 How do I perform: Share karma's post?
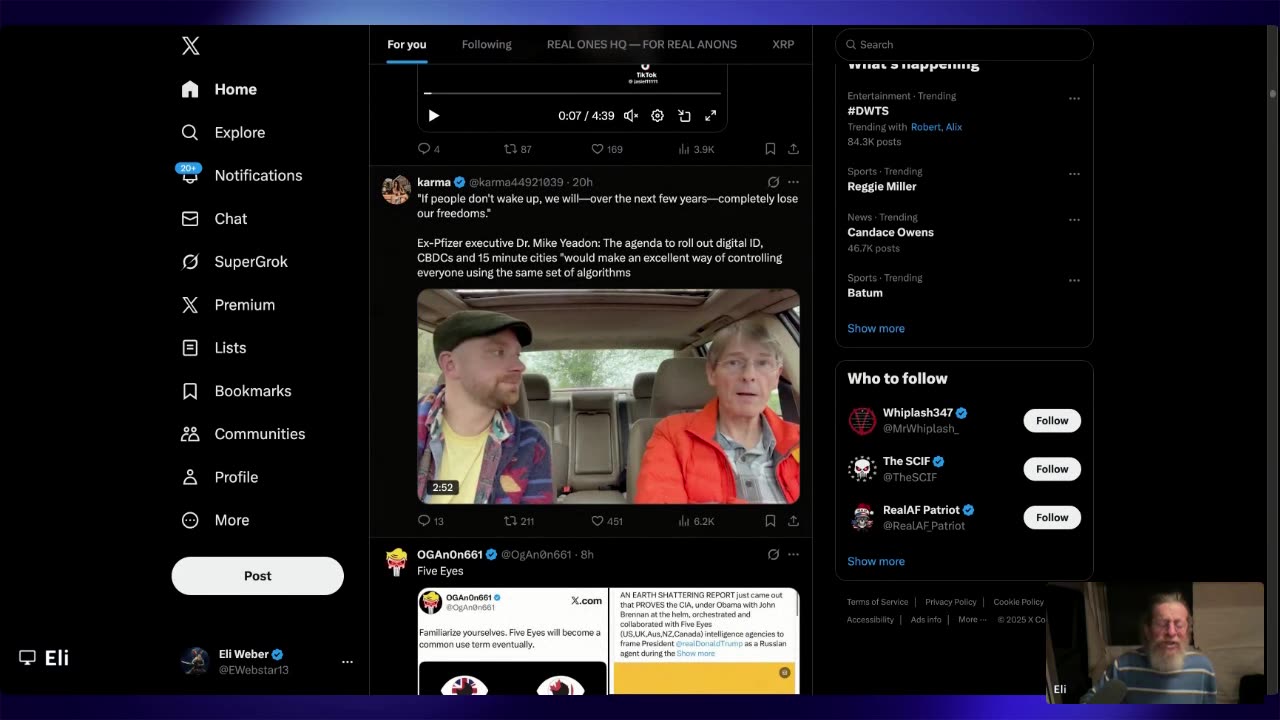793,521
